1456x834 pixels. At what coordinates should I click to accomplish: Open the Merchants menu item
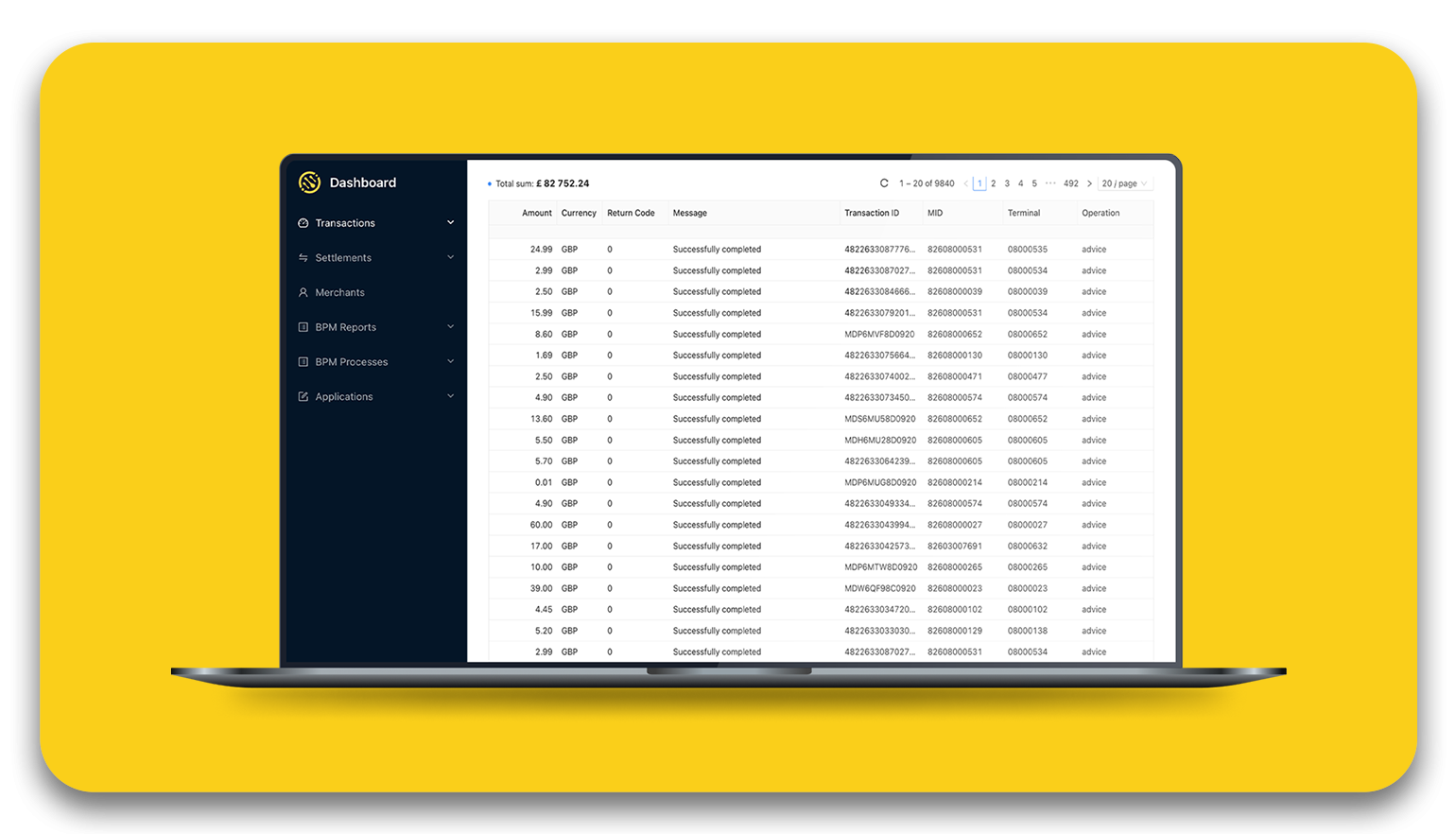[x=339, y=293]
